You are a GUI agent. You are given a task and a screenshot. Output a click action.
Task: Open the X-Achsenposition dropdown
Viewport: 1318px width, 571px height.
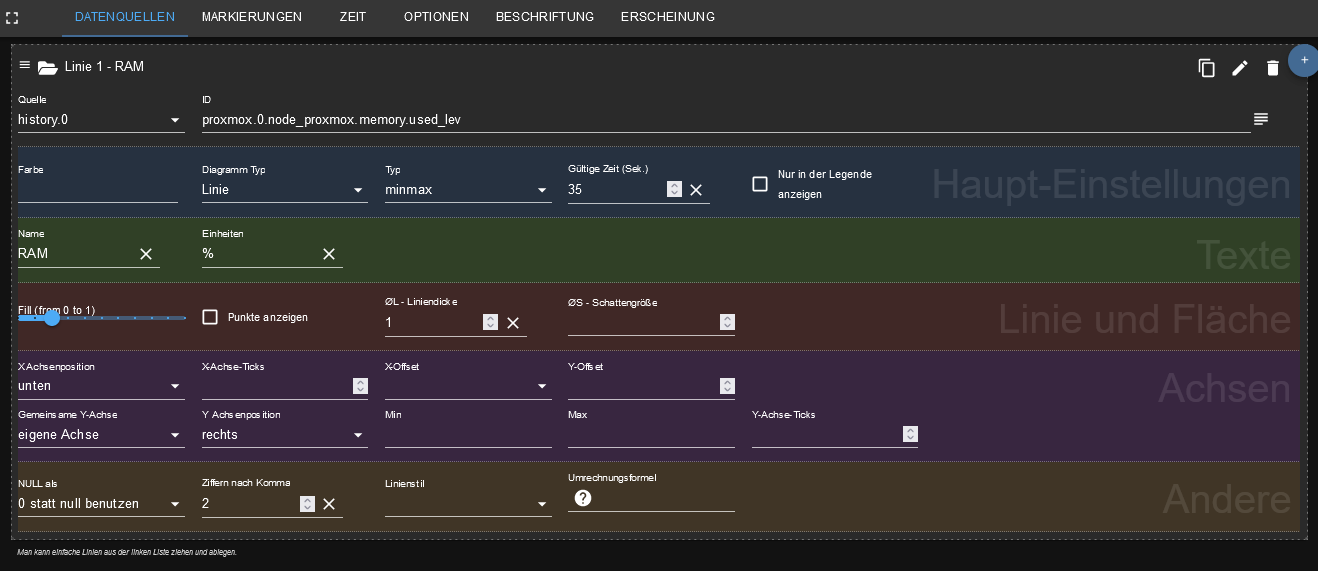(x=101, y=386)
